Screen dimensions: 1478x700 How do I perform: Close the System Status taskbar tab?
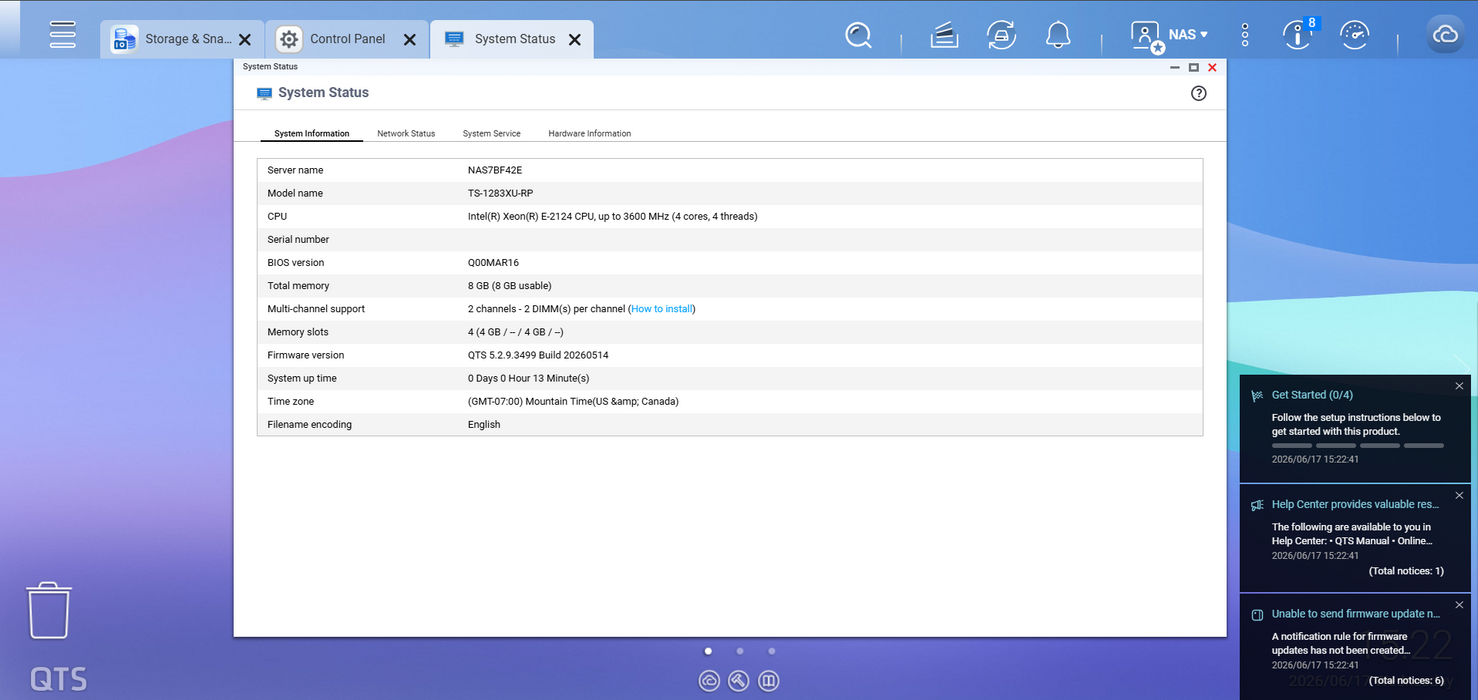click(x=575, y=39)
